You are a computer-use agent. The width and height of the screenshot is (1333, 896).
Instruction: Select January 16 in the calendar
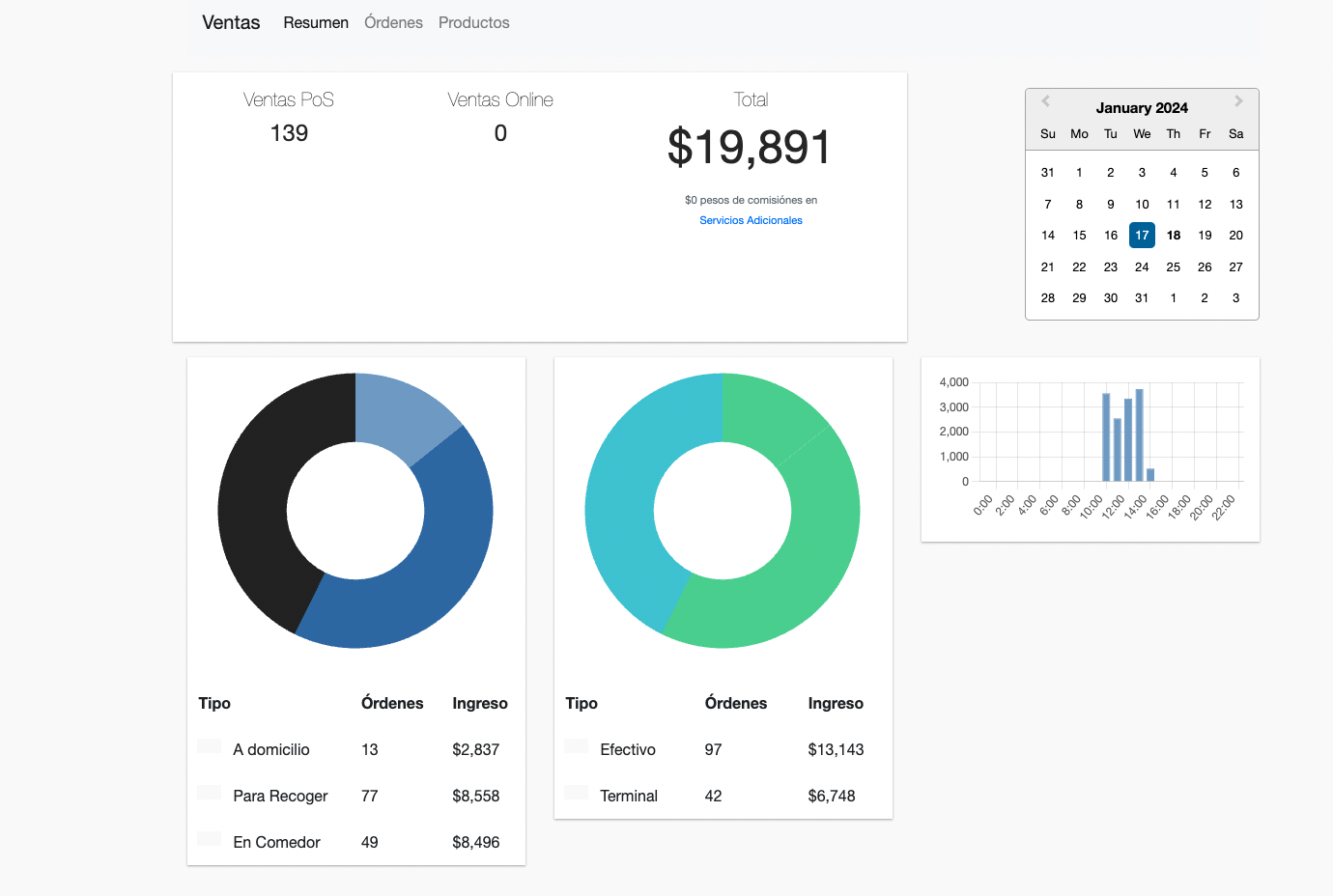(x=1111, y=236)
